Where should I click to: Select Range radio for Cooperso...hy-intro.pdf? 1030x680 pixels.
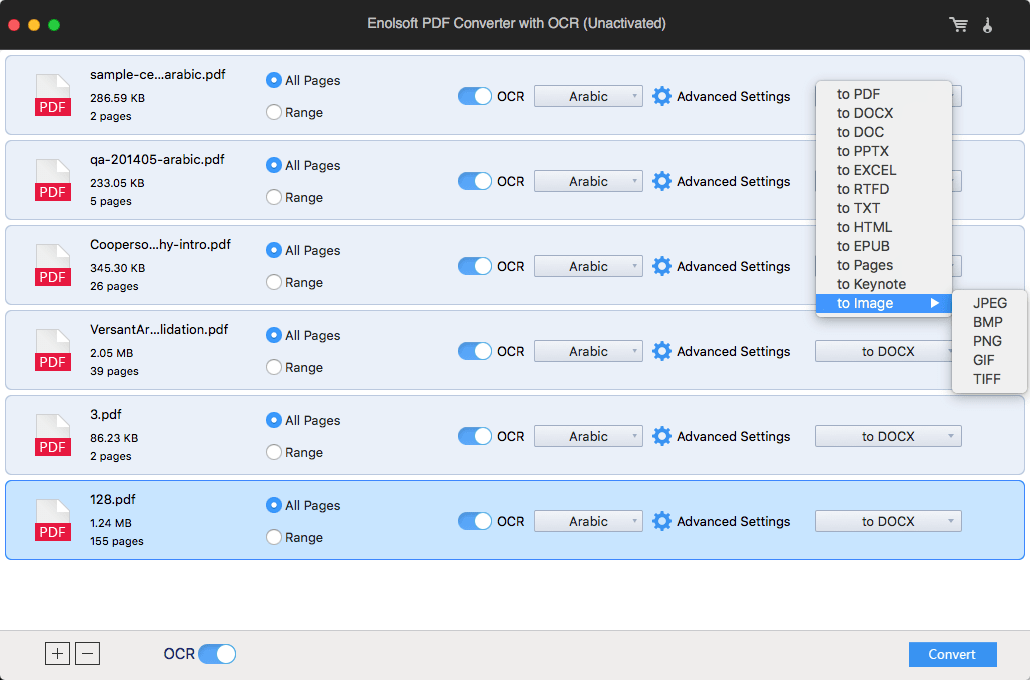click(x=274, y=283)
